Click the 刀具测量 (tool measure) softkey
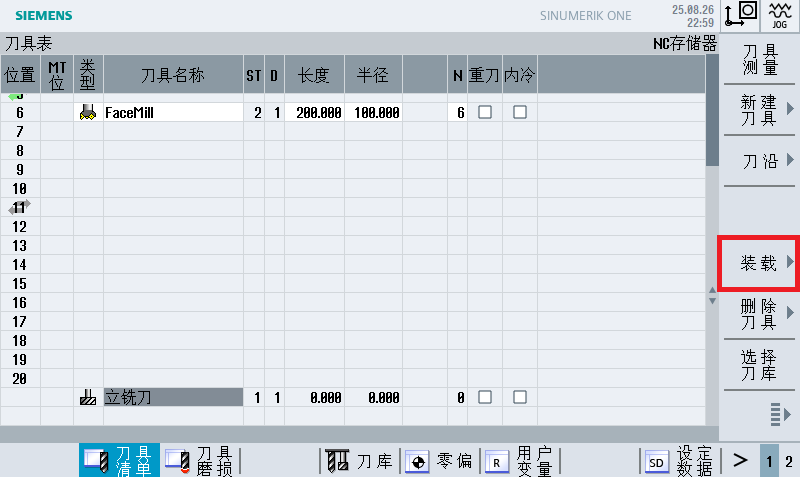Viewport: 800px width, 477px height. [759, 59]
